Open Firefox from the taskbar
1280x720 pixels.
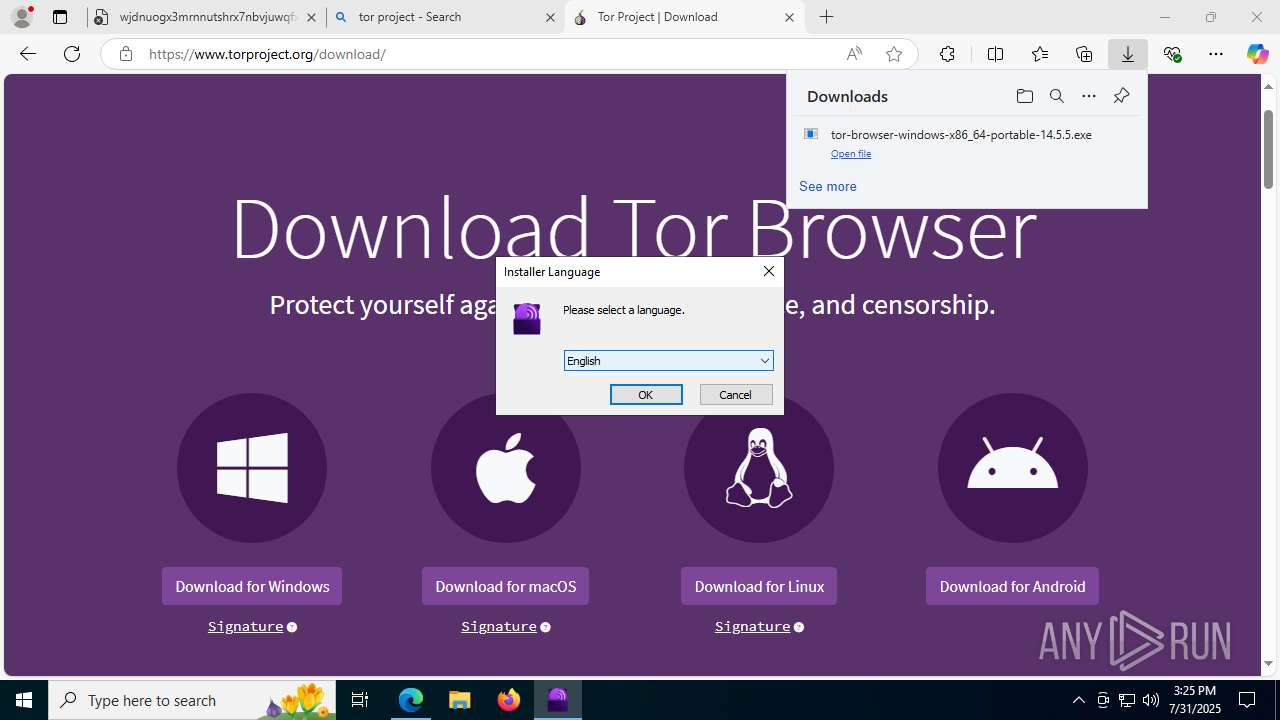click(509, 700)
